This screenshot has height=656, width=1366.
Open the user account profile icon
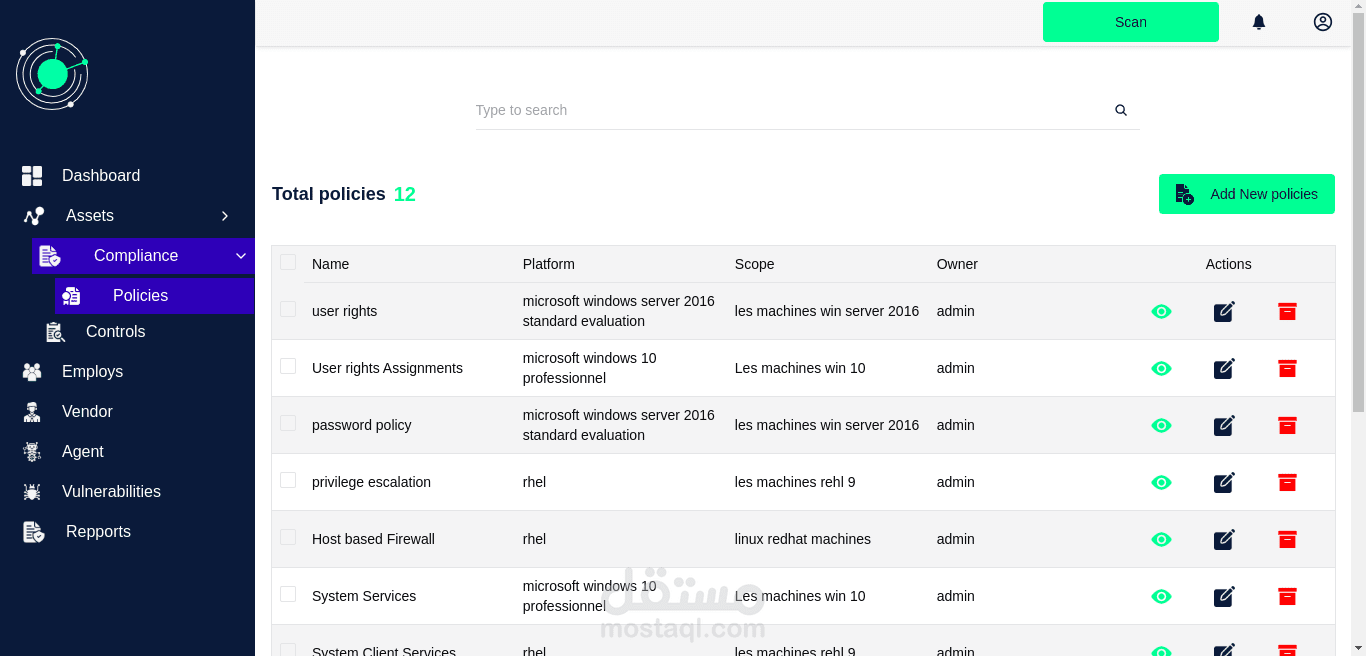[1323, 22]
